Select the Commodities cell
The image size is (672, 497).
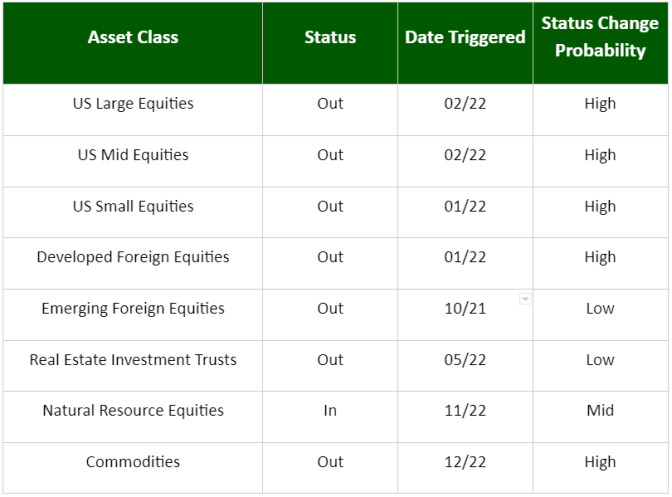[x=133, y=467]
